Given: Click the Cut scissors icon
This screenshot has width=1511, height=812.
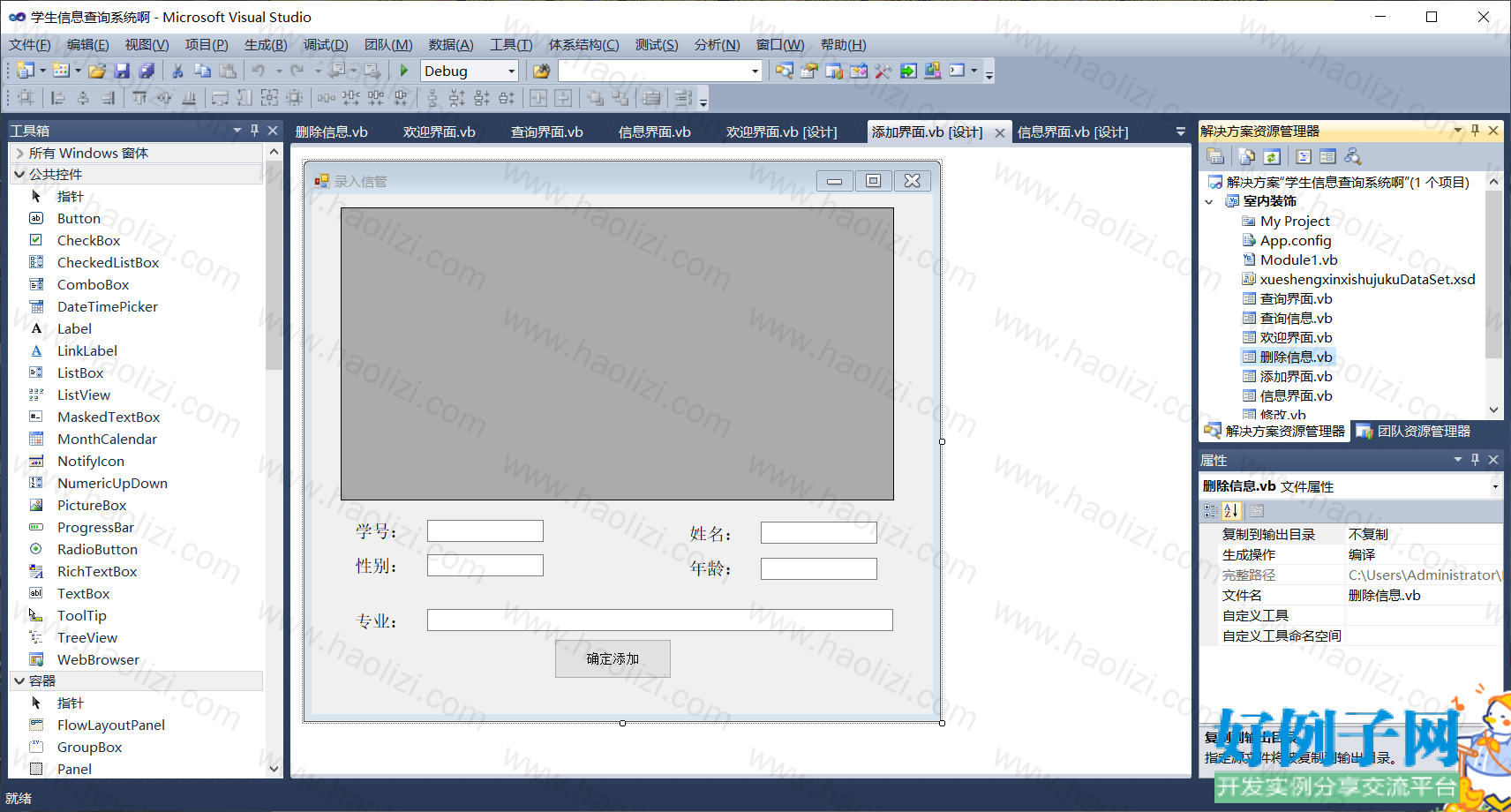Looking at the screenshot, I should [177, 71].
